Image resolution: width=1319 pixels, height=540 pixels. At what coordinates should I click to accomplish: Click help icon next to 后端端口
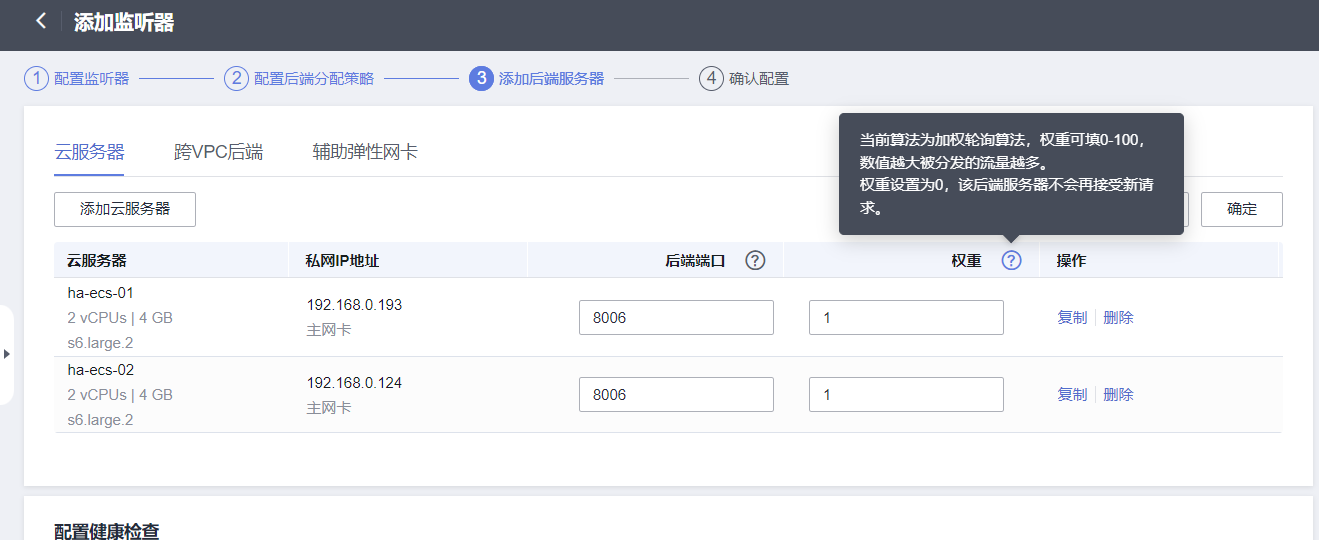(x=755, y=260)
